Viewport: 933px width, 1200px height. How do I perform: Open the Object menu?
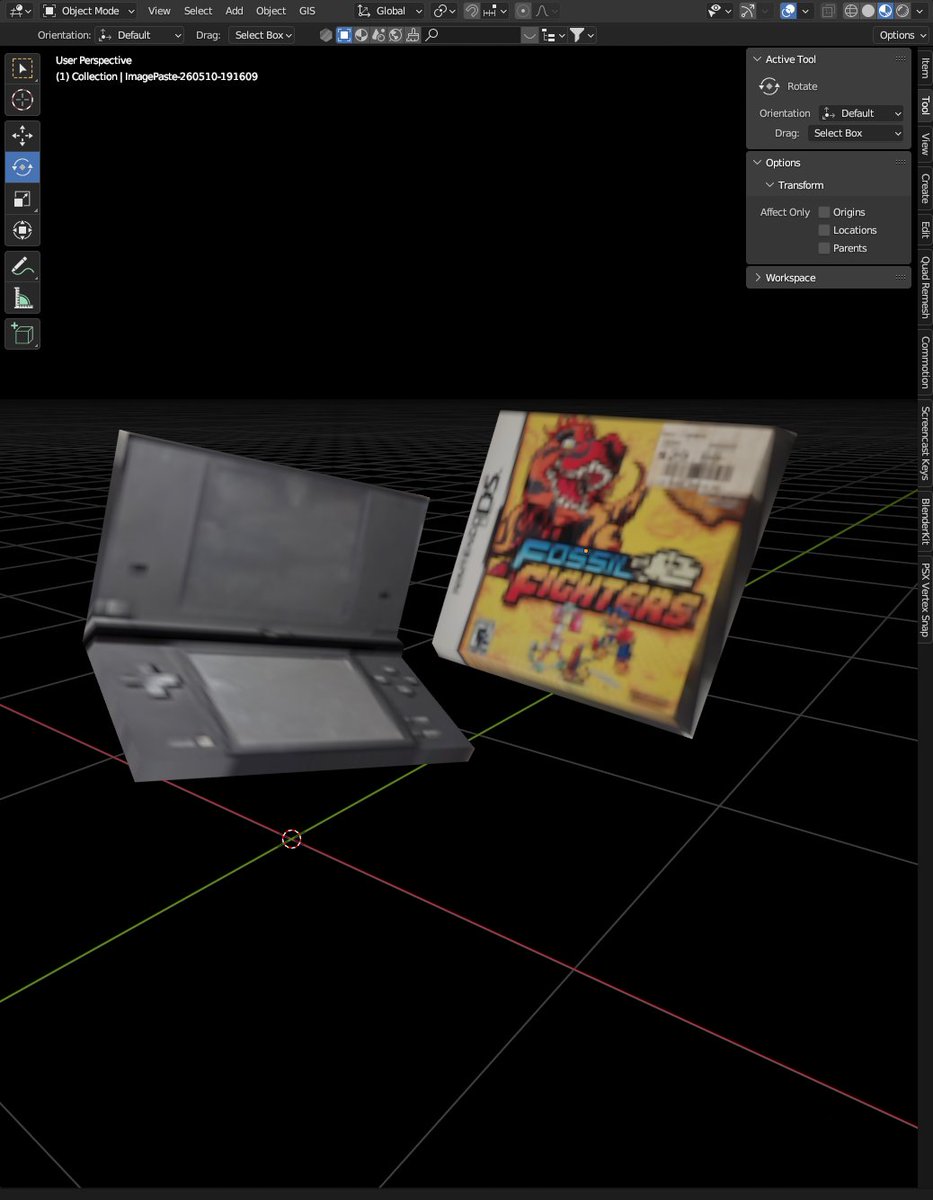click(271, 11)
